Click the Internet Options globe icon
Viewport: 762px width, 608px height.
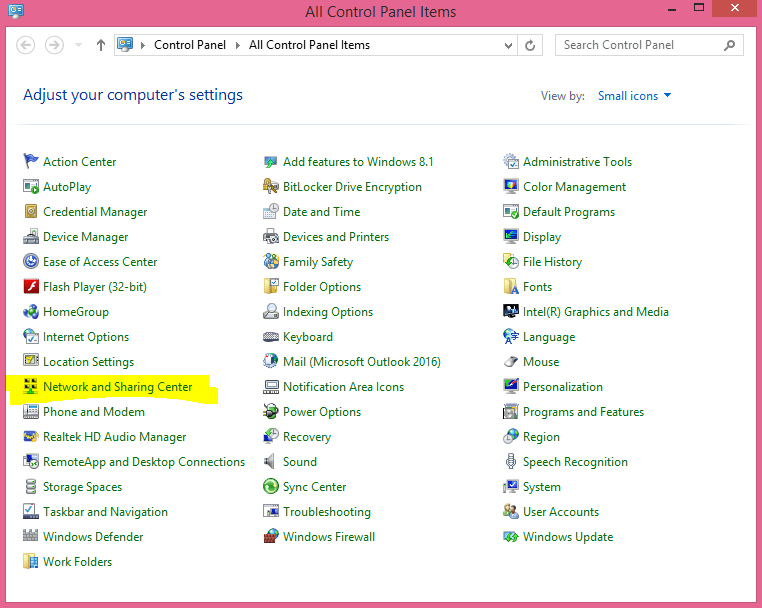[31, 336]
